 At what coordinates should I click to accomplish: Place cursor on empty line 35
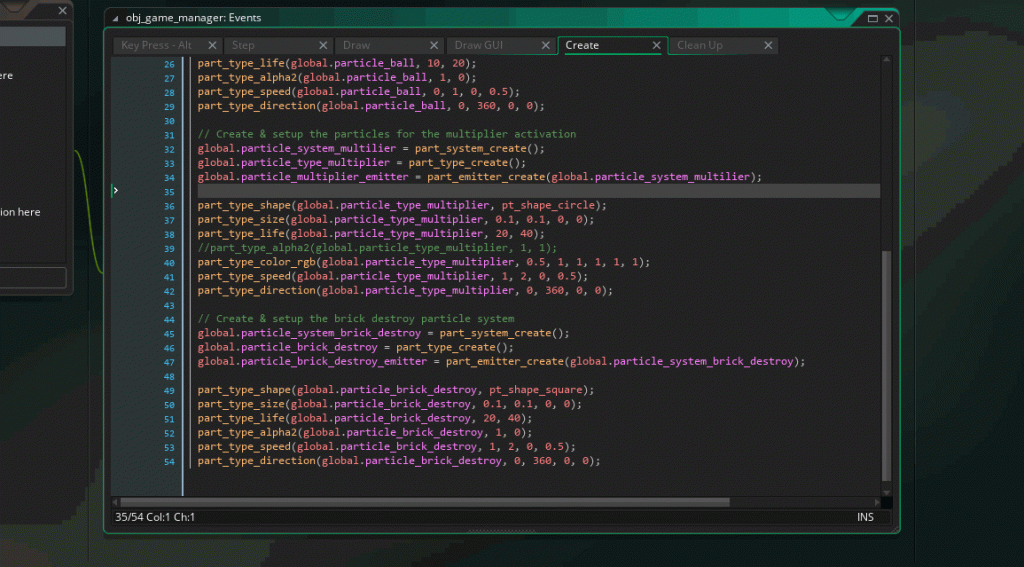coord(539,191)
